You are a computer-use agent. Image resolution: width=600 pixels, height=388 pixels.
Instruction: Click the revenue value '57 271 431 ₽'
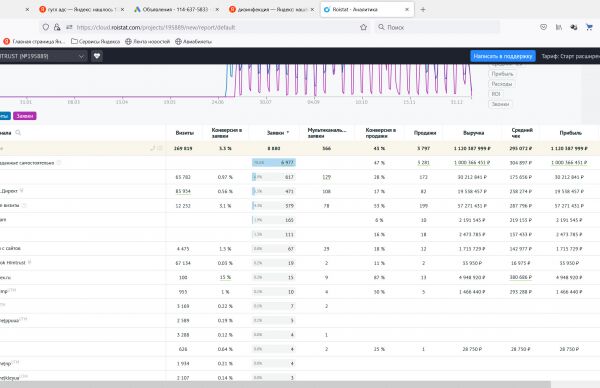(472, 206)
